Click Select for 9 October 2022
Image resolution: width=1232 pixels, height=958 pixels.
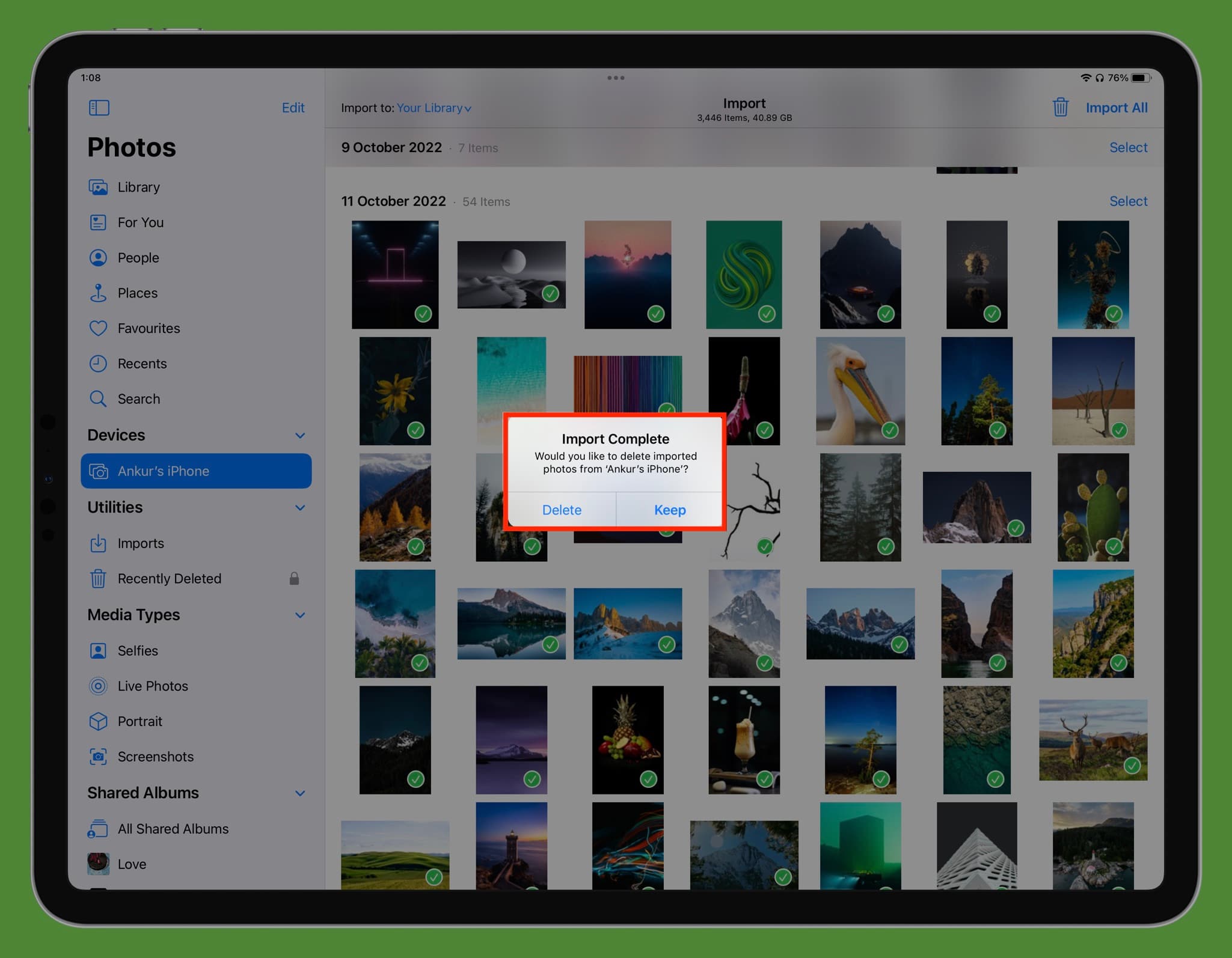1128,147
